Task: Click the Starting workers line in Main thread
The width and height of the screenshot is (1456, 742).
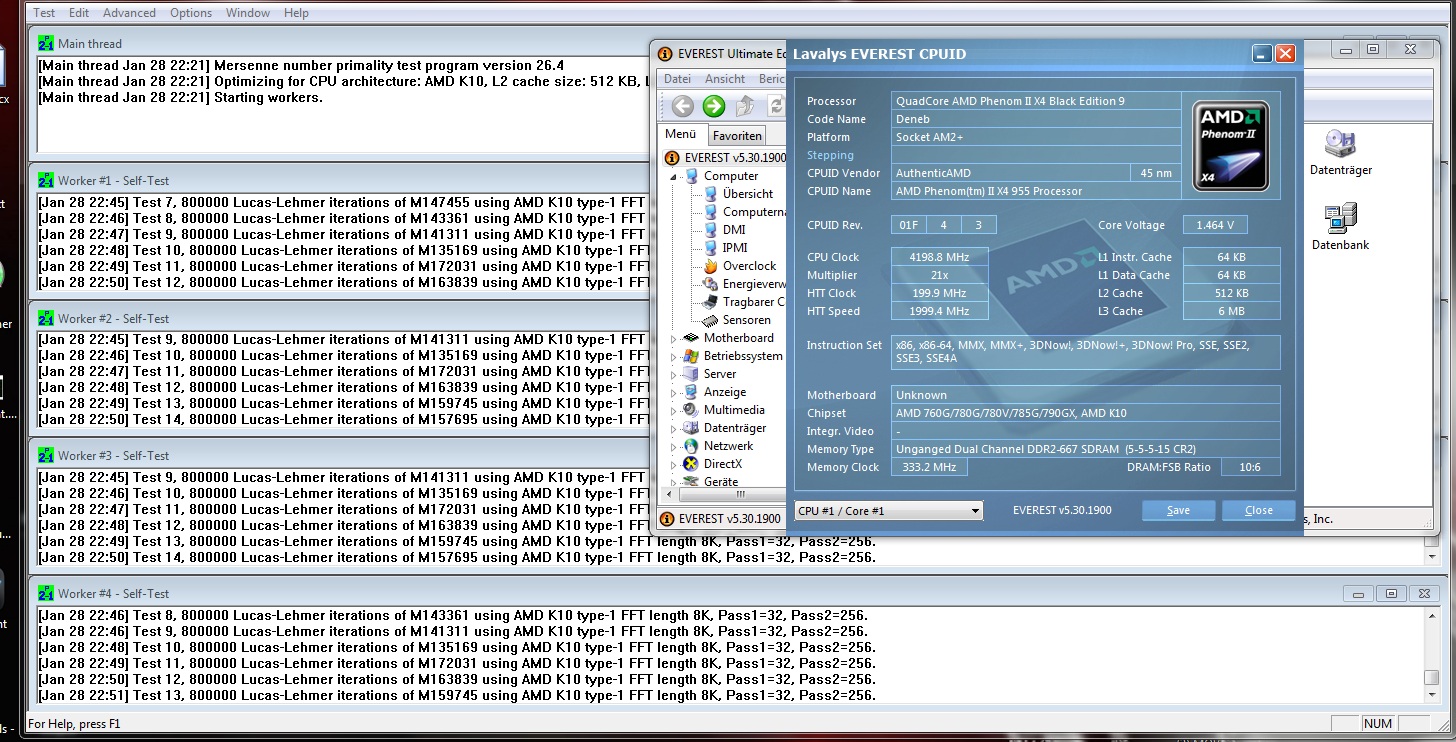Action: (x=180, y=97)
